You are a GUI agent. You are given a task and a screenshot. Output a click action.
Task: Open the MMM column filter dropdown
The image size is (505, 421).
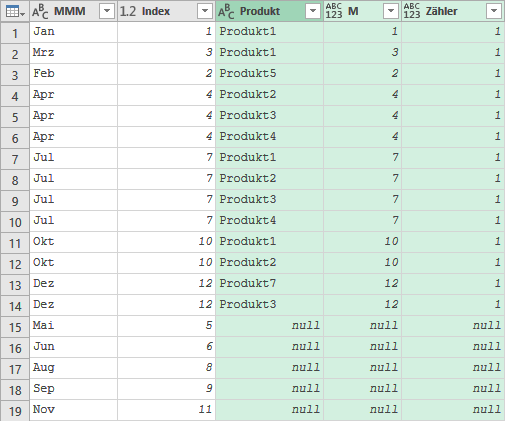point(107,11)
